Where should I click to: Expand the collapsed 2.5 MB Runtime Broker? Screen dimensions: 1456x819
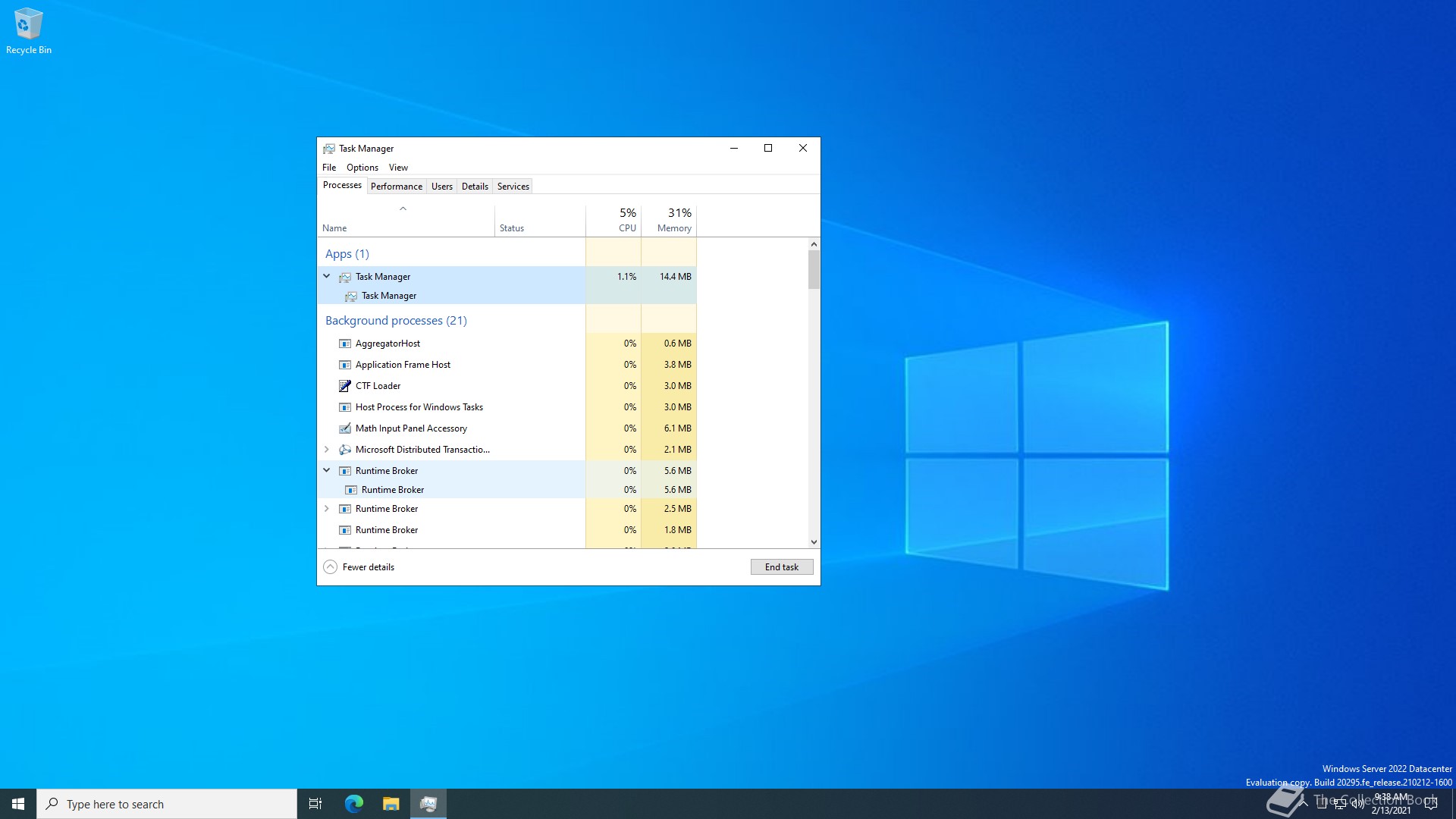tap(327, 509)
